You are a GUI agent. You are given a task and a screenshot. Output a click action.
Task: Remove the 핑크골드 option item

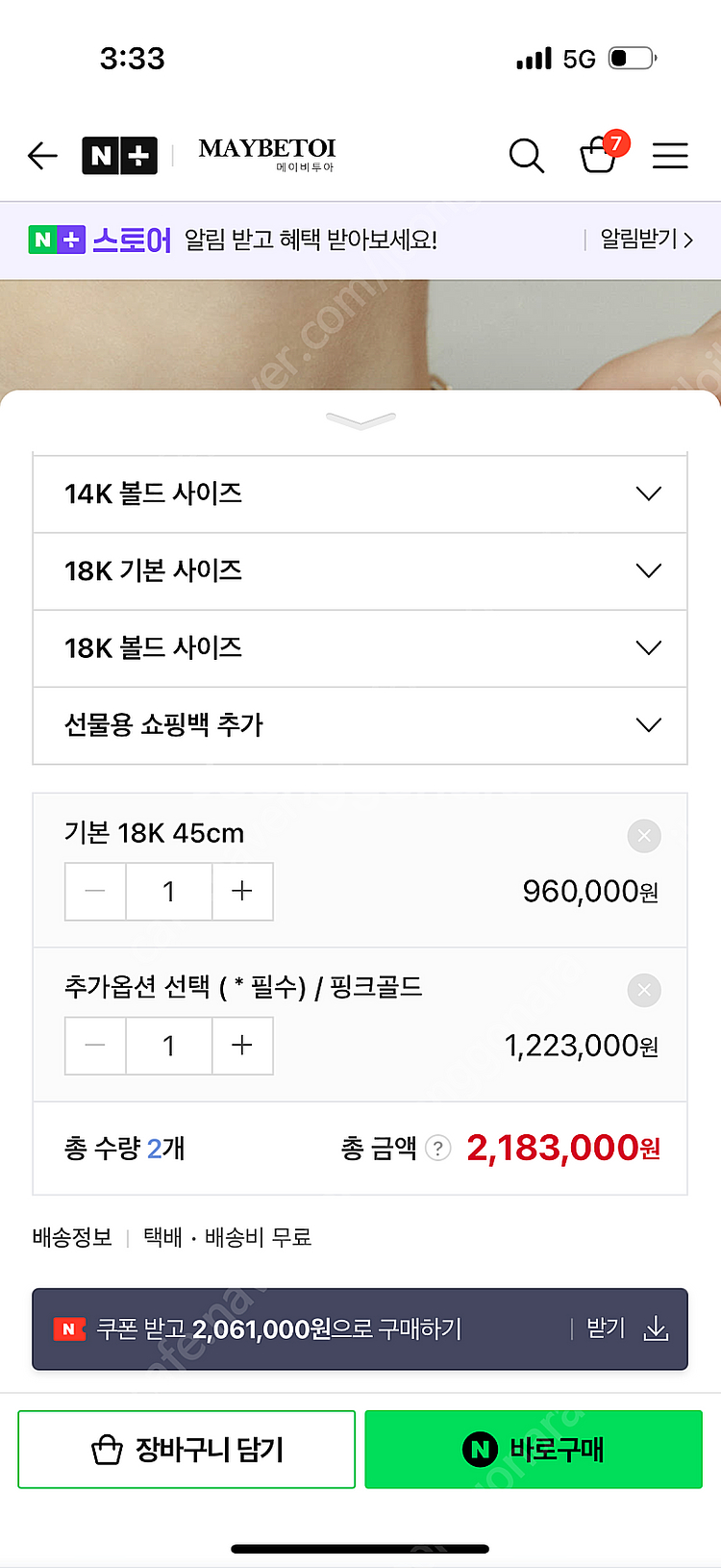point(644,990)
